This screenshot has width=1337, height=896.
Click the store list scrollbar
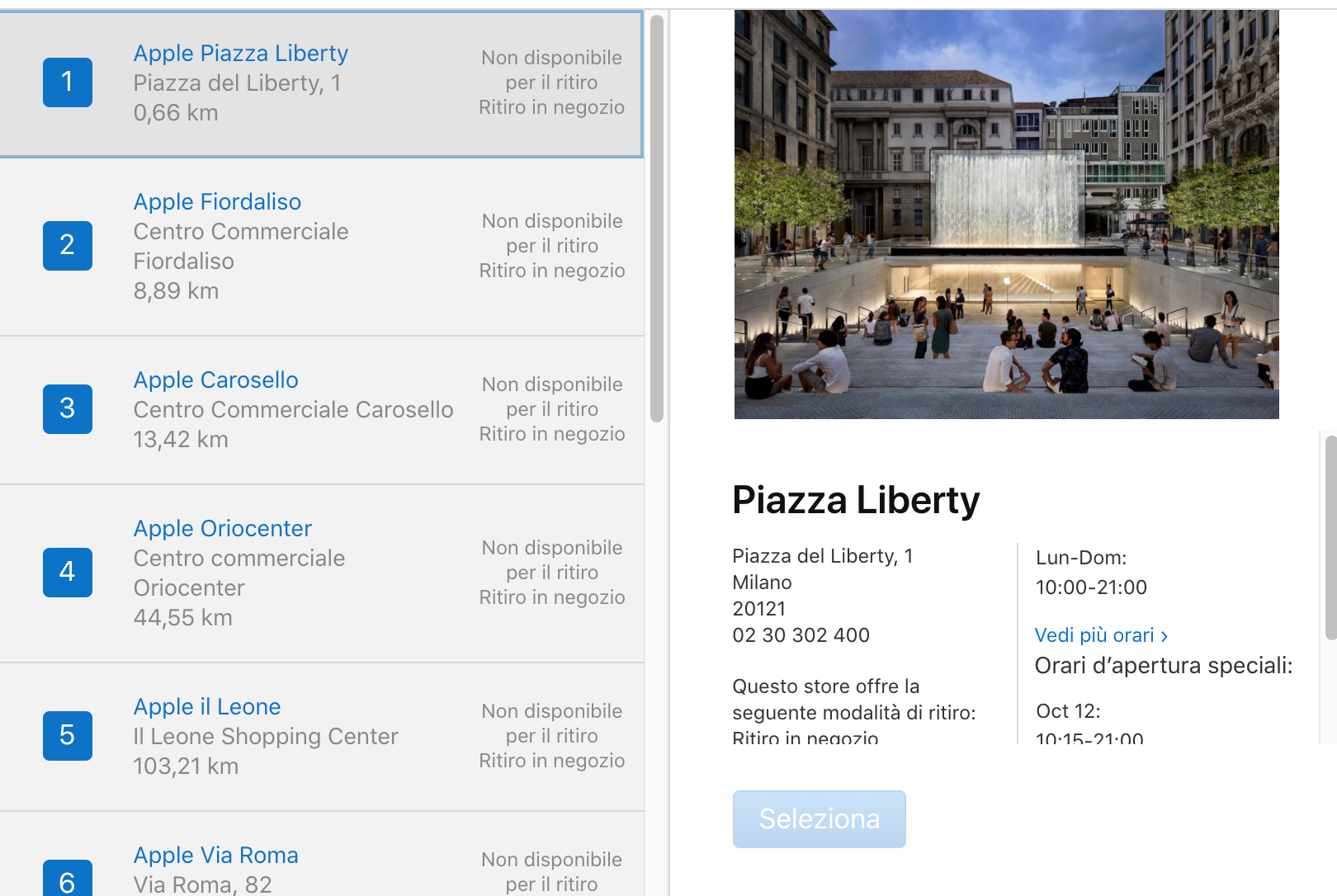657,219
